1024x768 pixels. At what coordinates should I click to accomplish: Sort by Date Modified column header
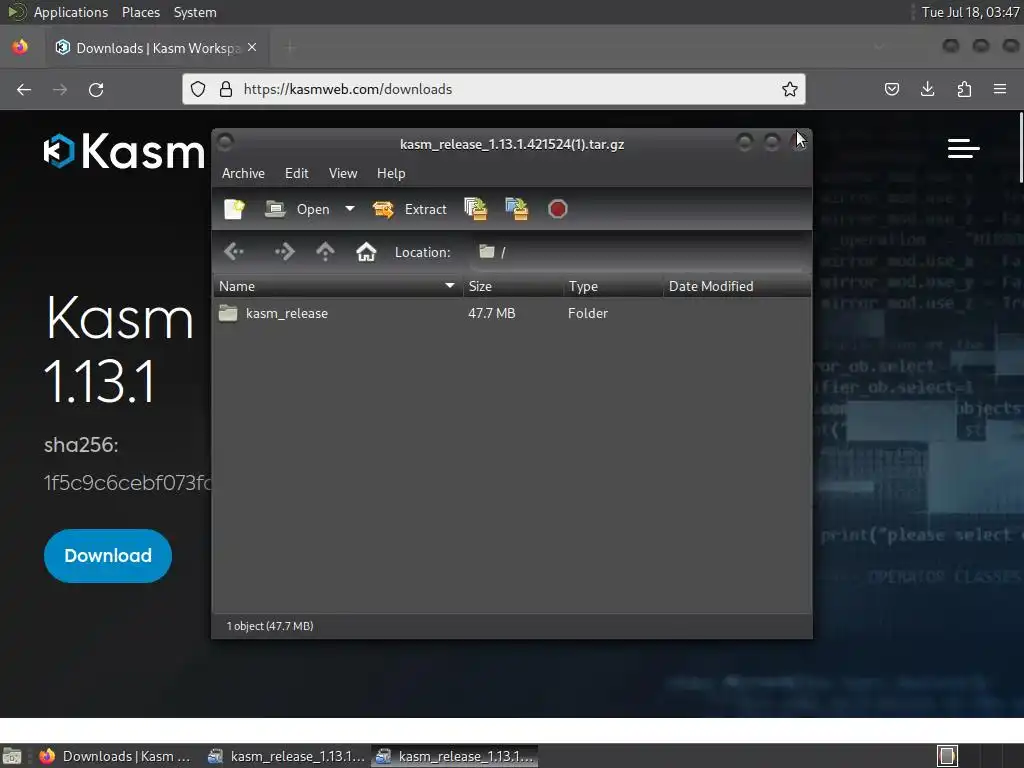point(737,286)
